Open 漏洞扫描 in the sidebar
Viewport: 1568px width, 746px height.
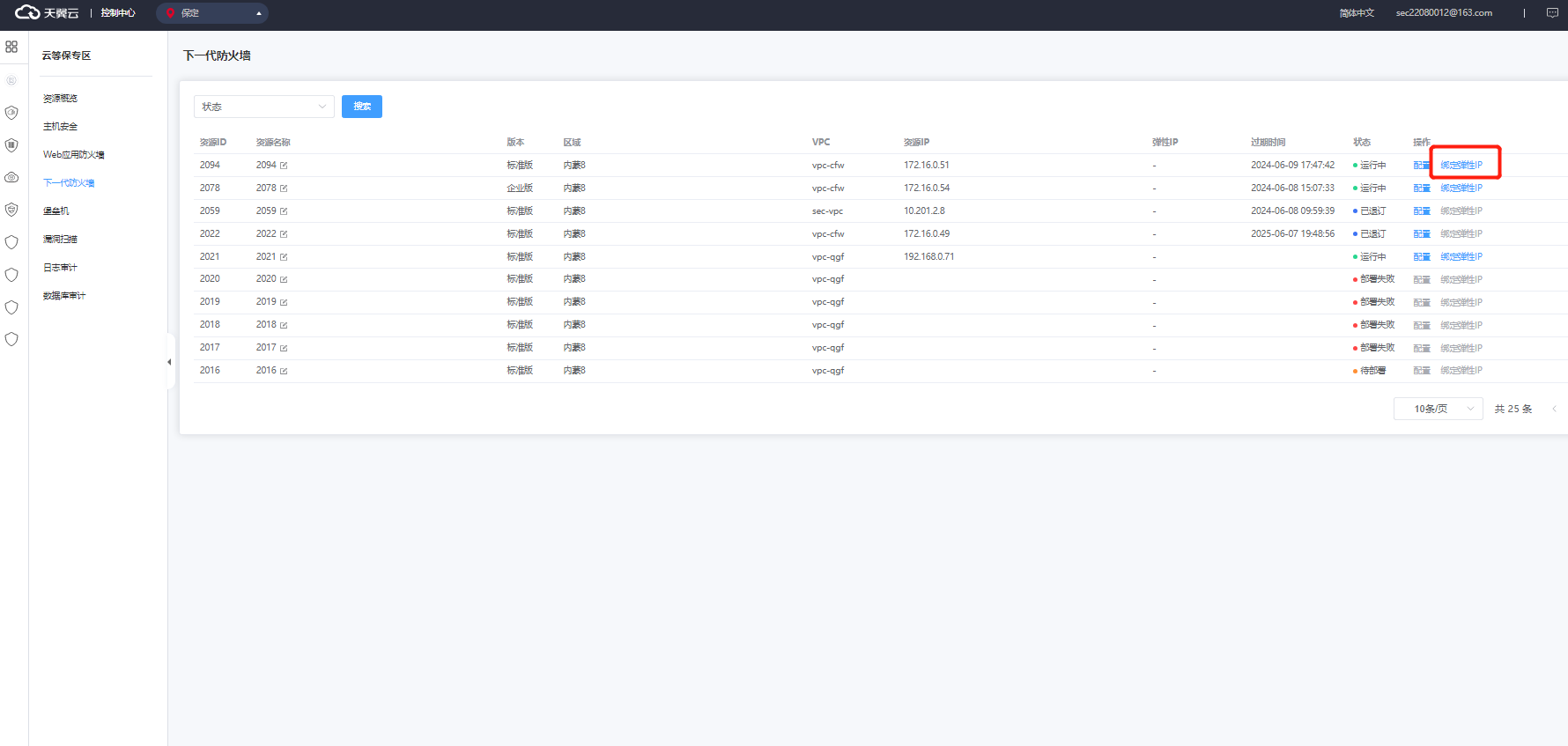60,240
